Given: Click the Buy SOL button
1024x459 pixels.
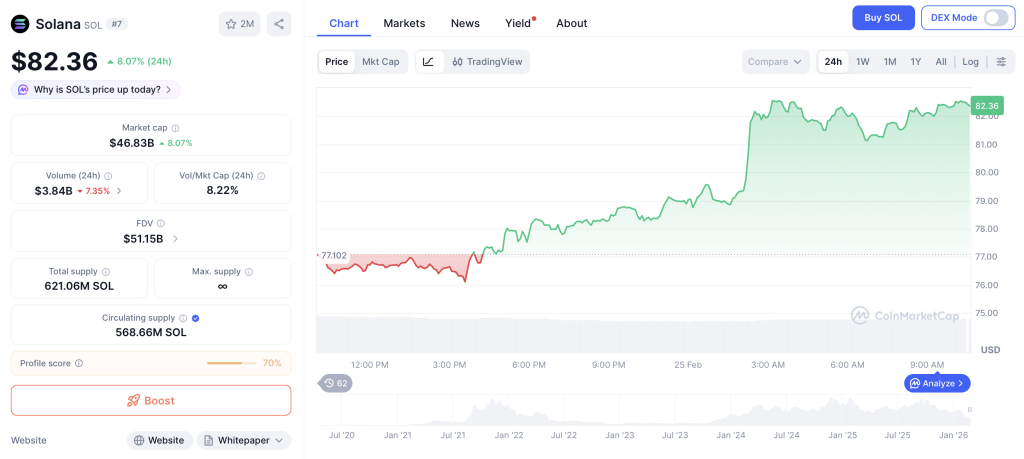Looking at the screenshot, I should 883,17.
